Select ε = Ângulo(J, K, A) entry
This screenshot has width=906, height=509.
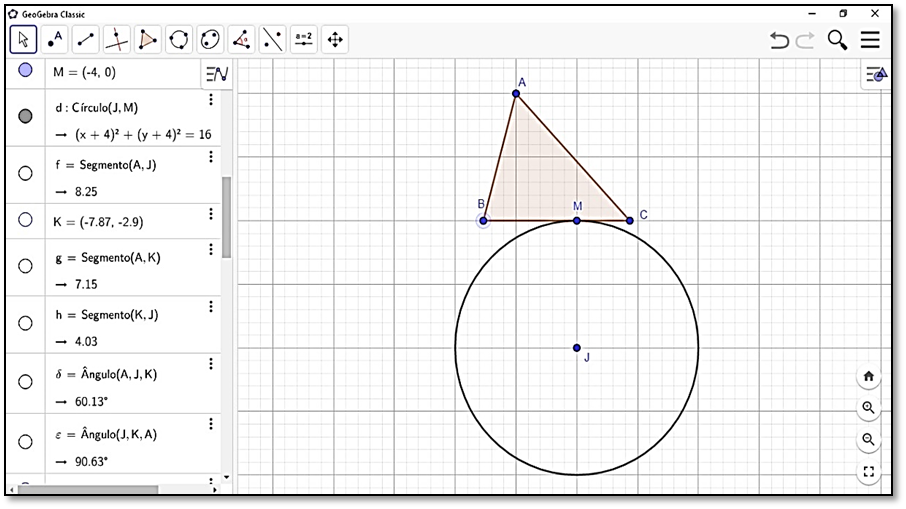point(106,434)
